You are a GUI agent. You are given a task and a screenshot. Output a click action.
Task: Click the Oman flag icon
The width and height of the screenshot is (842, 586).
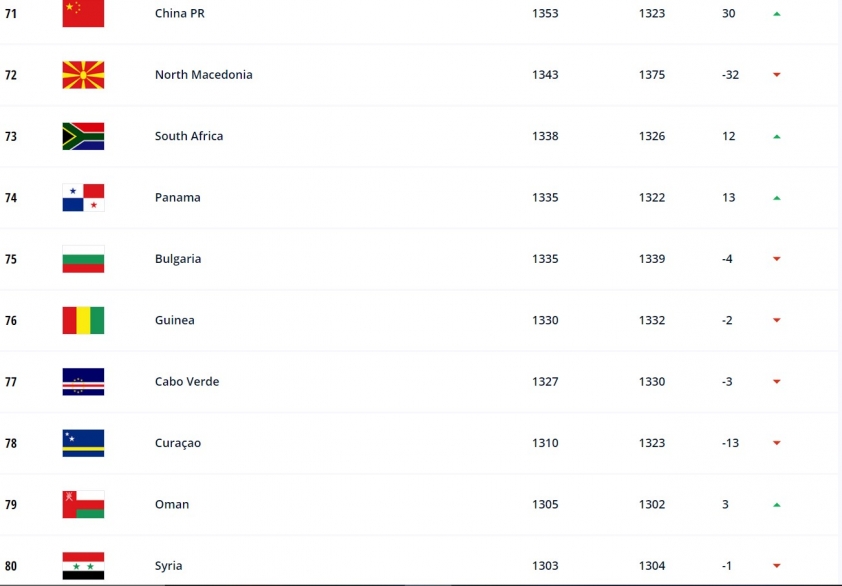83,504
